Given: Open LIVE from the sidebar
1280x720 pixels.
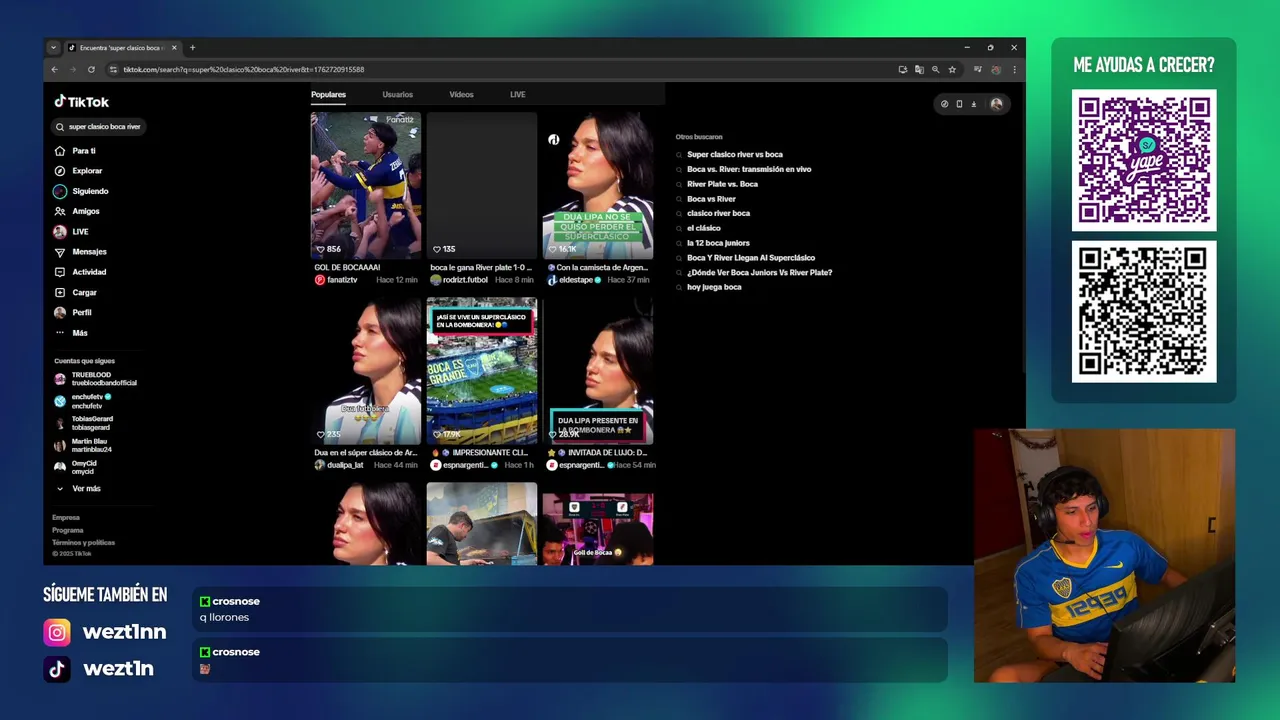Looking at the screenshot, I should click(72, 232).
